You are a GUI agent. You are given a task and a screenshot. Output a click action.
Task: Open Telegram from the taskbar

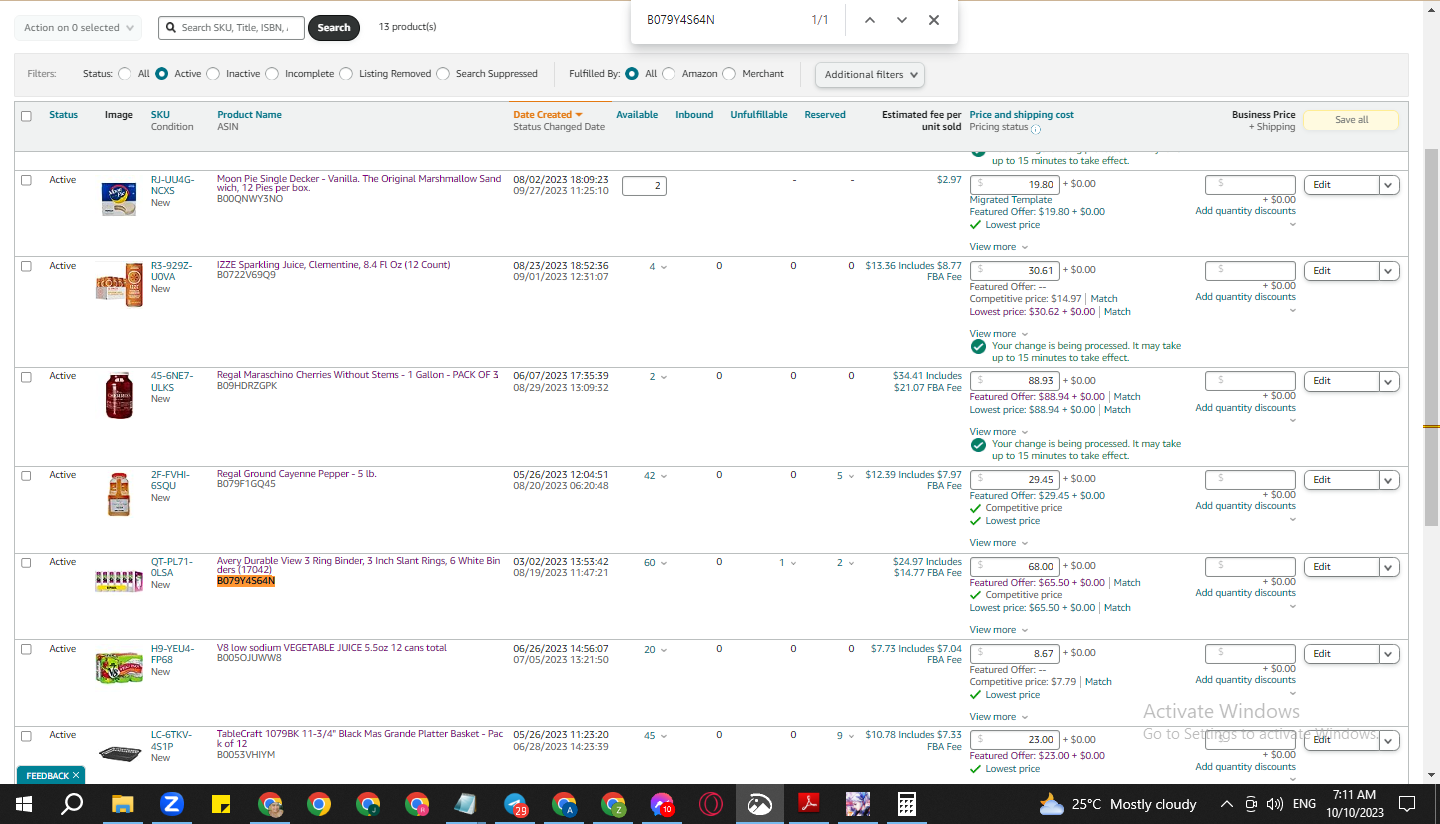coord(516,804)
